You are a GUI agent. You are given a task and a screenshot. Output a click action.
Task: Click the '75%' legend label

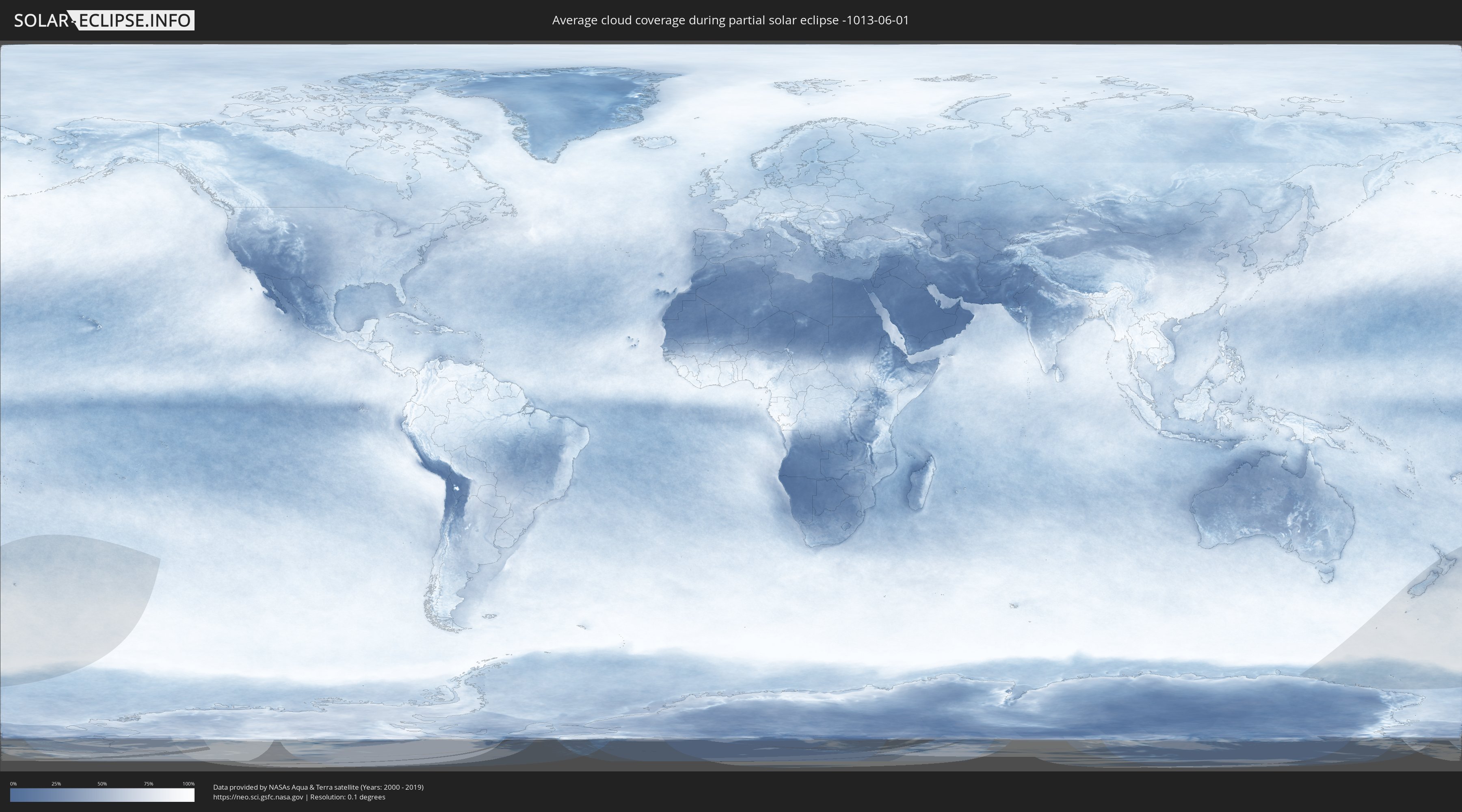[x=148, y=784]
